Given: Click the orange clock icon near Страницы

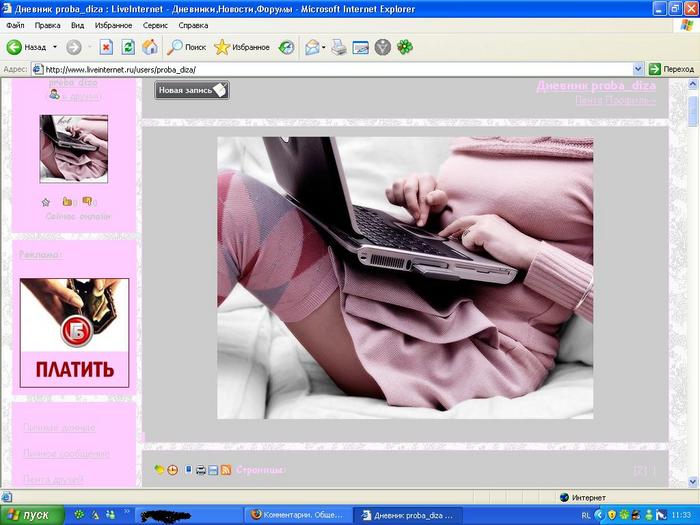Looking at the screenshot, I should coord(172,470).
